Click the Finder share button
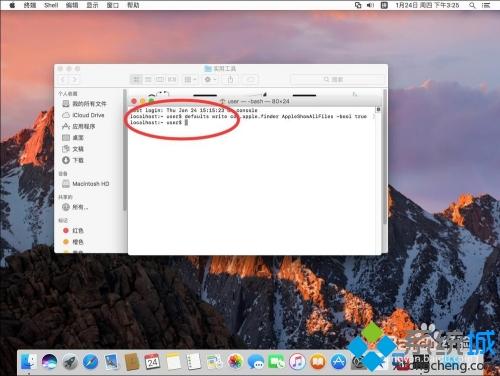Viewport: 500px width, 376px height. [230, 79]
